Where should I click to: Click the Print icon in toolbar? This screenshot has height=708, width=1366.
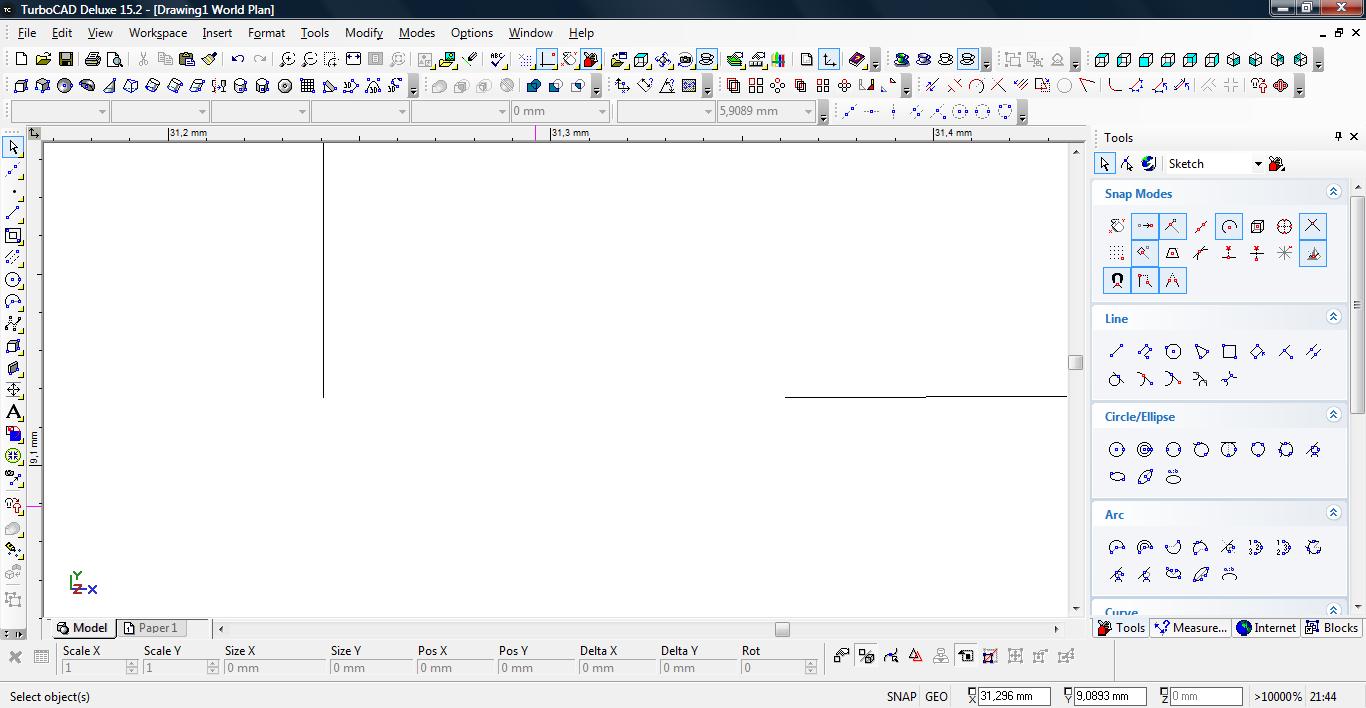93,60
